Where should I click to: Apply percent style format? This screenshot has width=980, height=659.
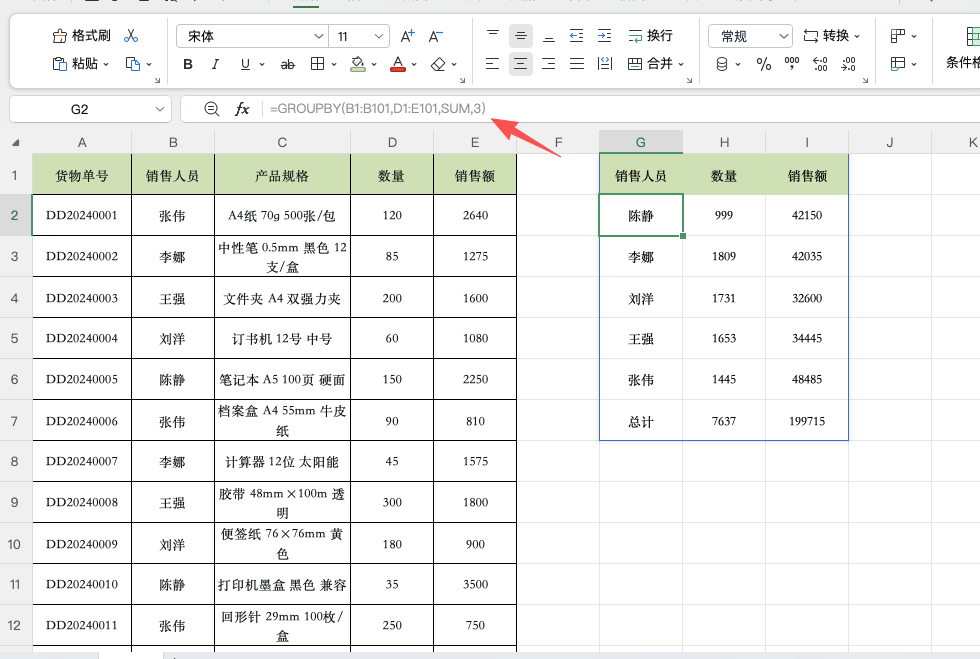point(764,64)
